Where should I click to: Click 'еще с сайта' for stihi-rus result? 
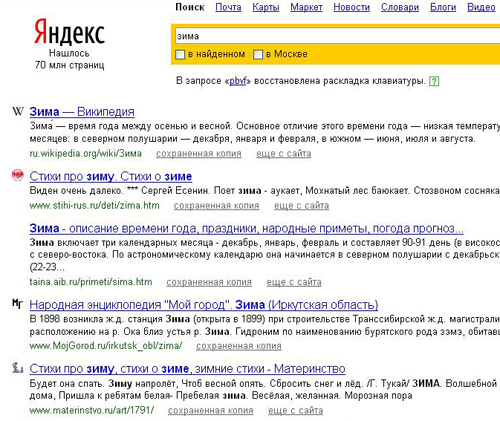pos(301,206)
